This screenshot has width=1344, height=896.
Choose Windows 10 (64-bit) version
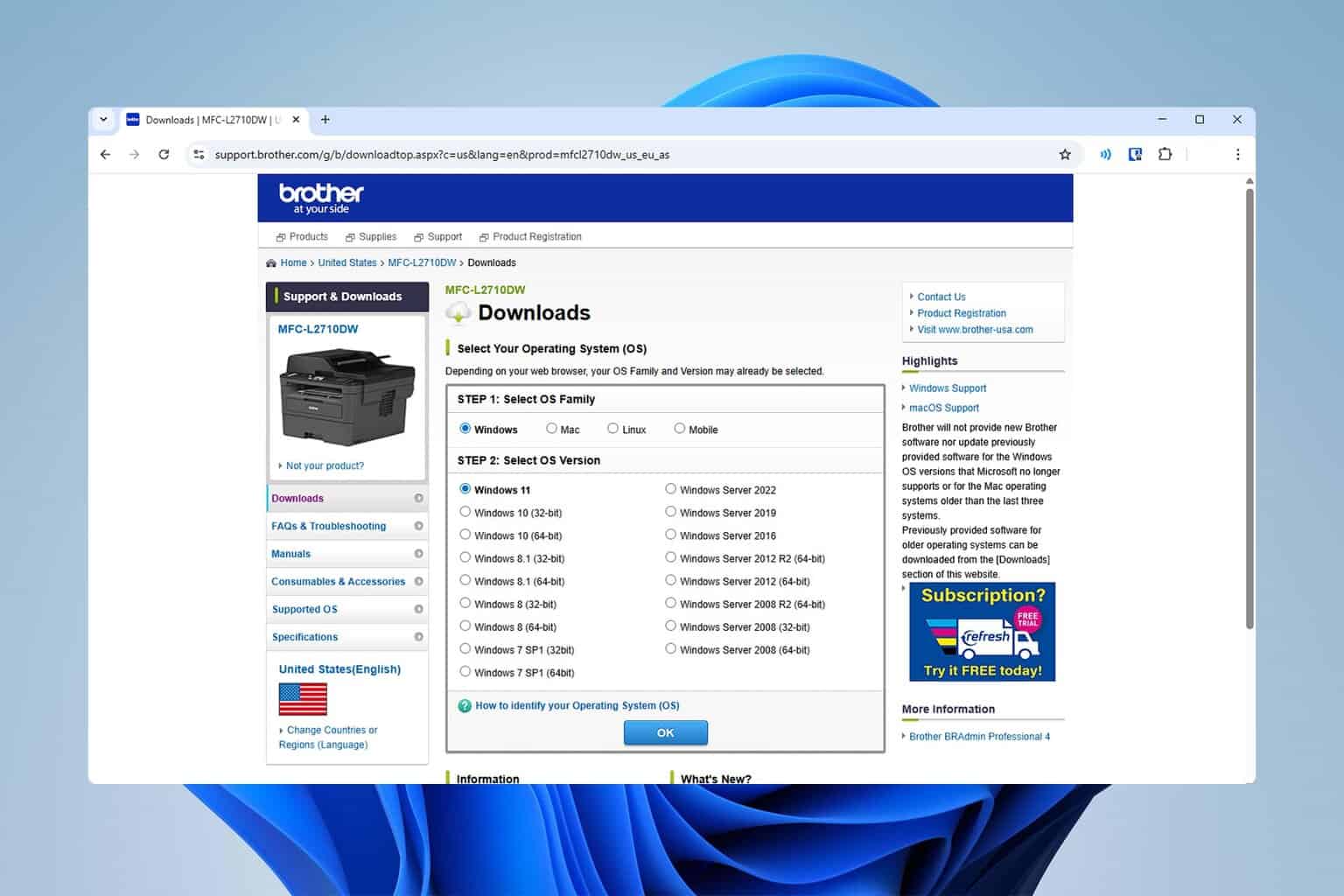coord(465,535)
